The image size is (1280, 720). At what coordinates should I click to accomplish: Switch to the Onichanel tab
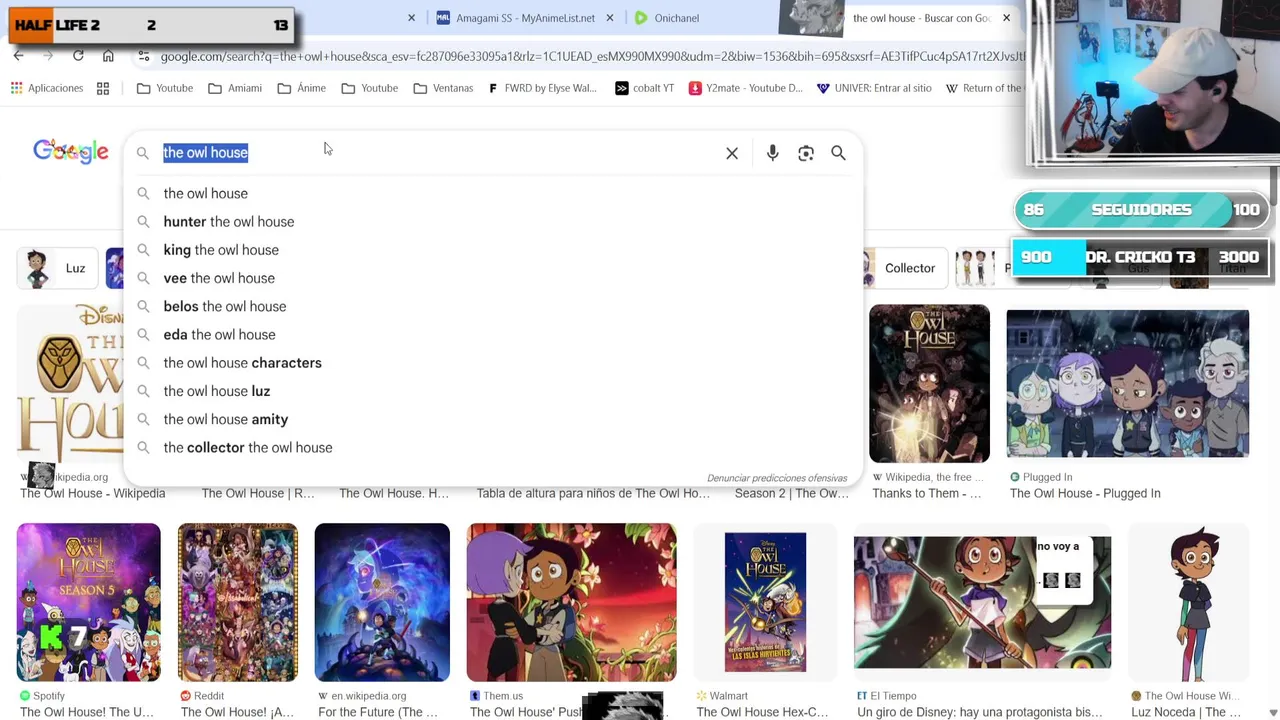coord(667,18)
